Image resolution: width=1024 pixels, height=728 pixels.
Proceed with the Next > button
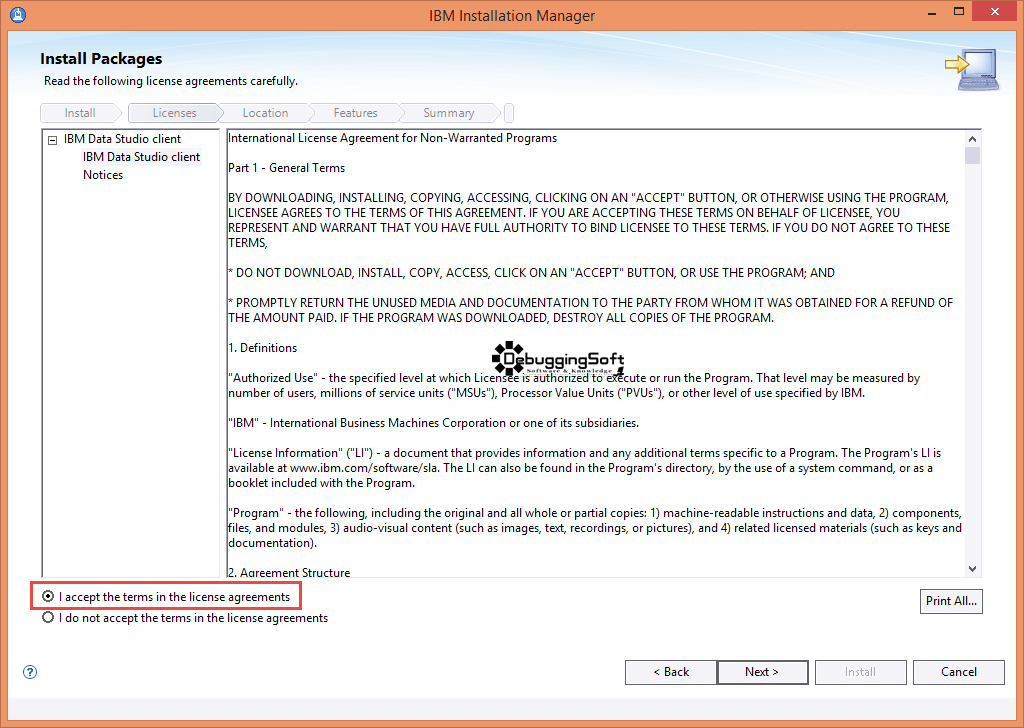tap(762, 672)
